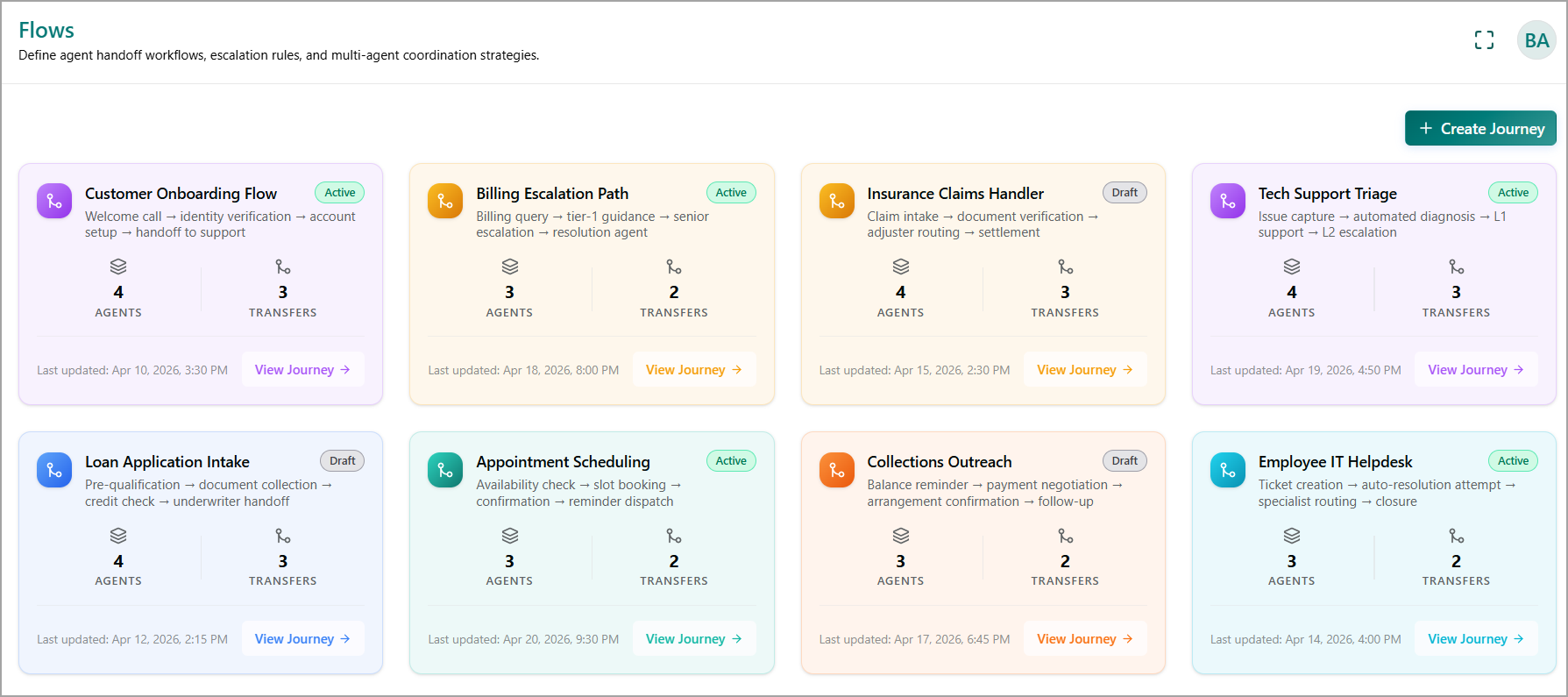Click the Billing Escalation Path flow icon

tap(445, 201)
